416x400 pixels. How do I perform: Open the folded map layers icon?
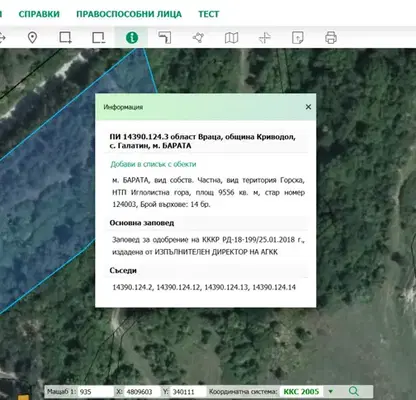pos(231,38)
